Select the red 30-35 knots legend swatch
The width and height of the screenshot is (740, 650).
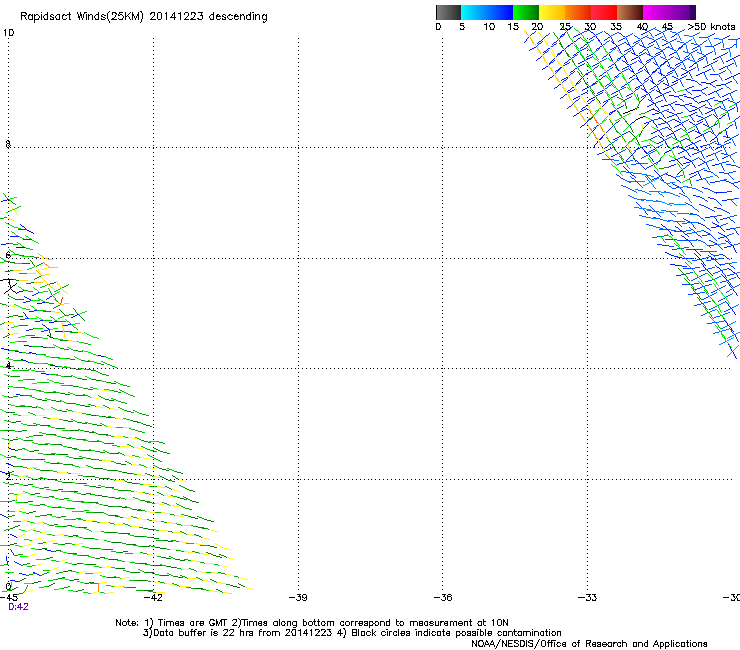click(x=604, y=12)
